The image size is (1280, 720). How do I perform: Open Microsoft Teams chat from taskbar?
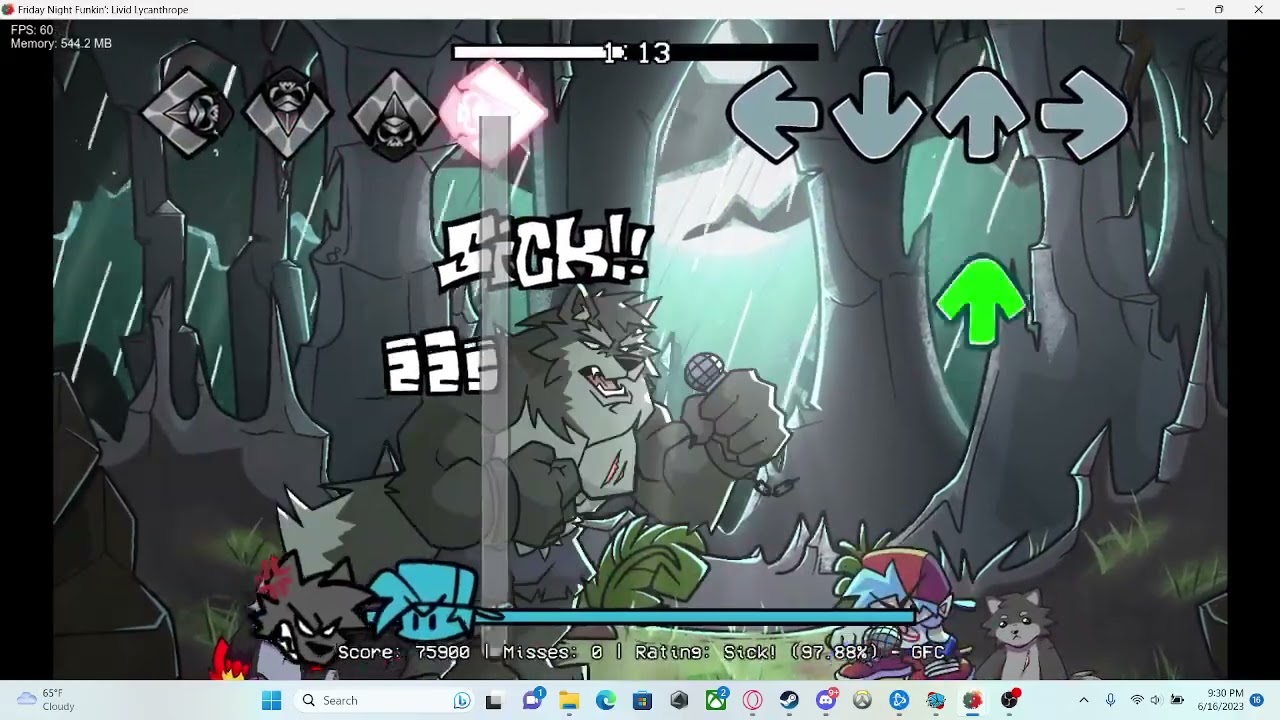tap(532, 700)
